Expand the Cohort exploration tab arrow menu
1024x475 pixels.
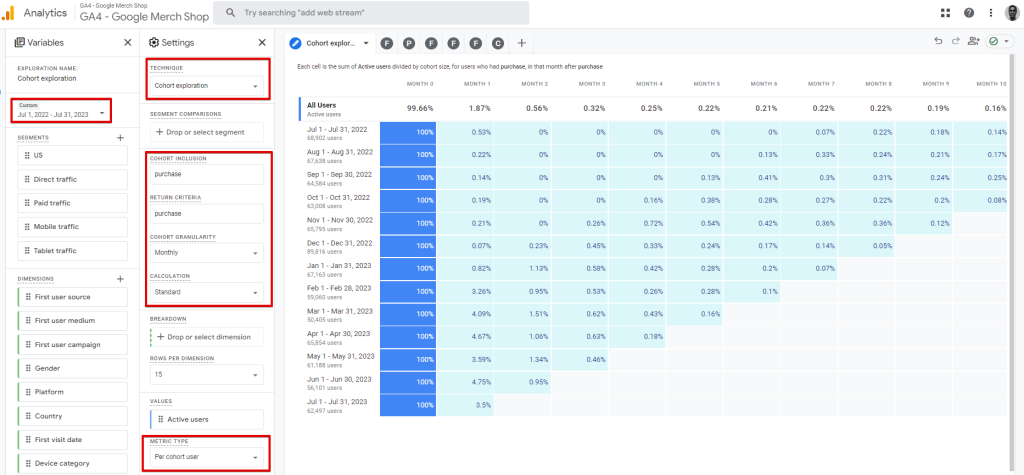click(366, 43)
